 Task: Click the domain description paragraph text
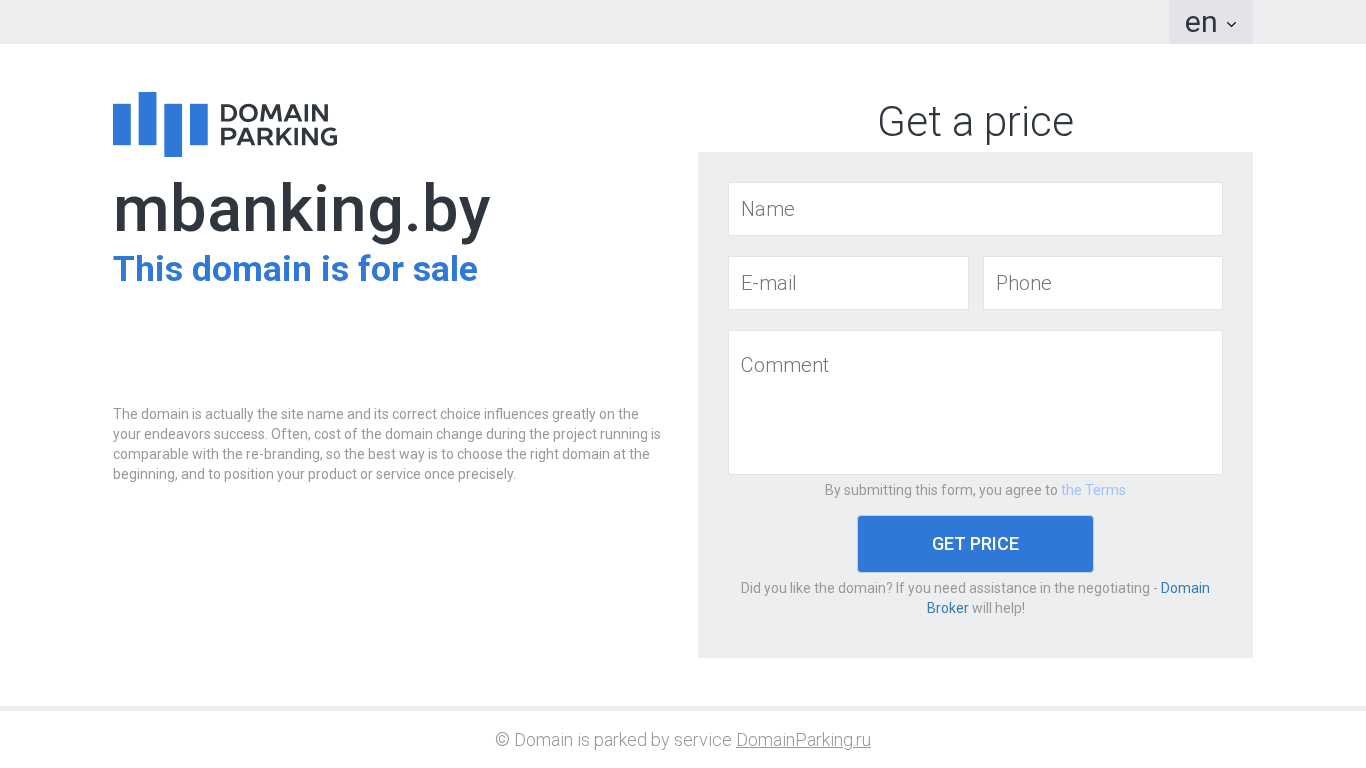click(x=386, y=444)
